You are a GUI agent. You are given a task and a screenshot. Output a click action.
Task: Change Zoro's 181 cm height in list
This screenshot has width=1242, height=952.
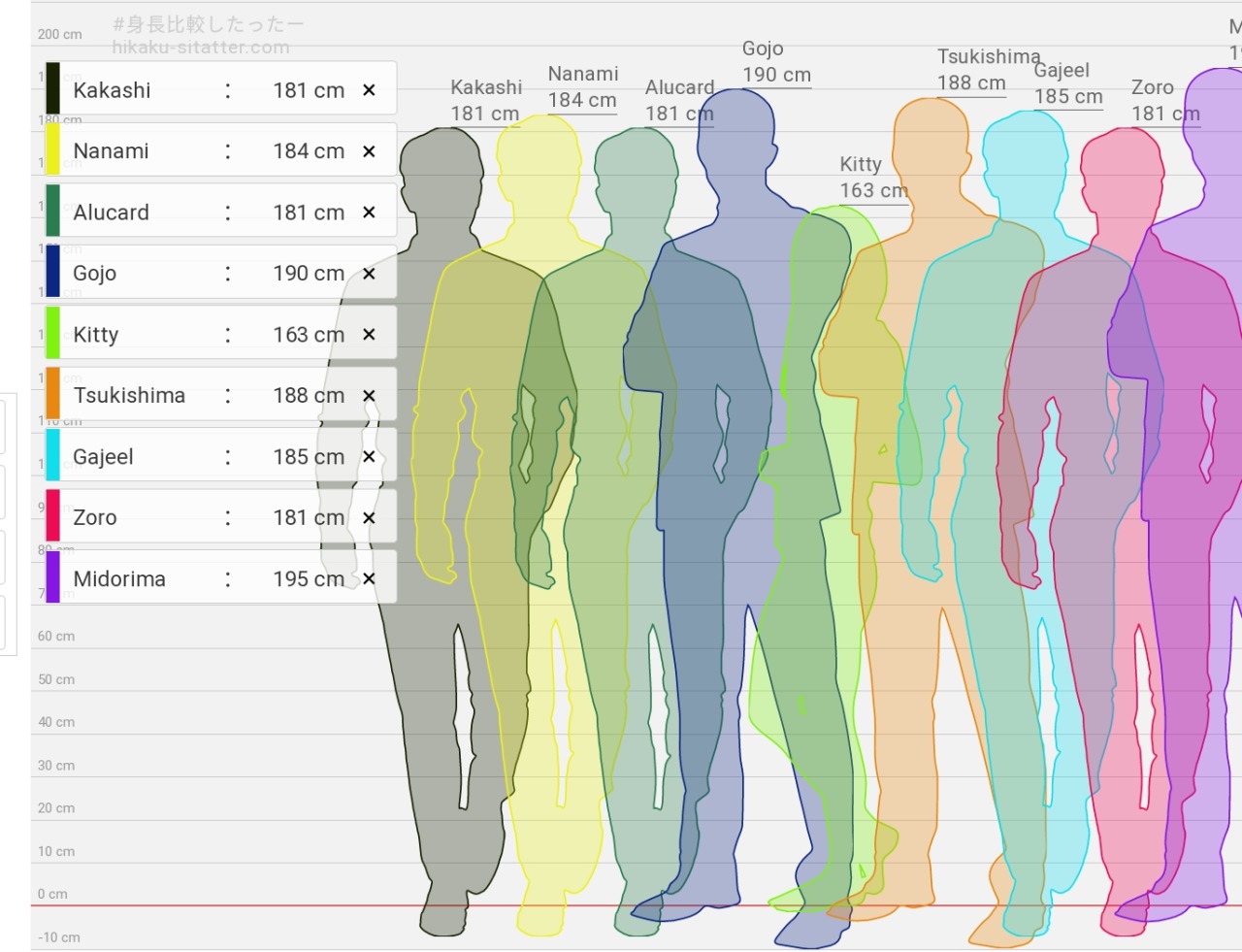pyautogui.click(x=309, y=518)
